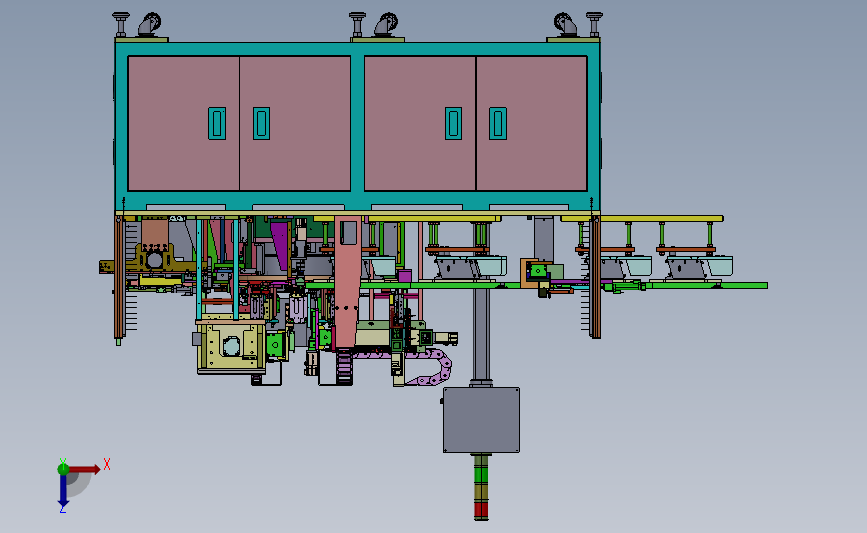
Task: Click the red X axis arrow of the triad
Action: click(x=84, y=469)
